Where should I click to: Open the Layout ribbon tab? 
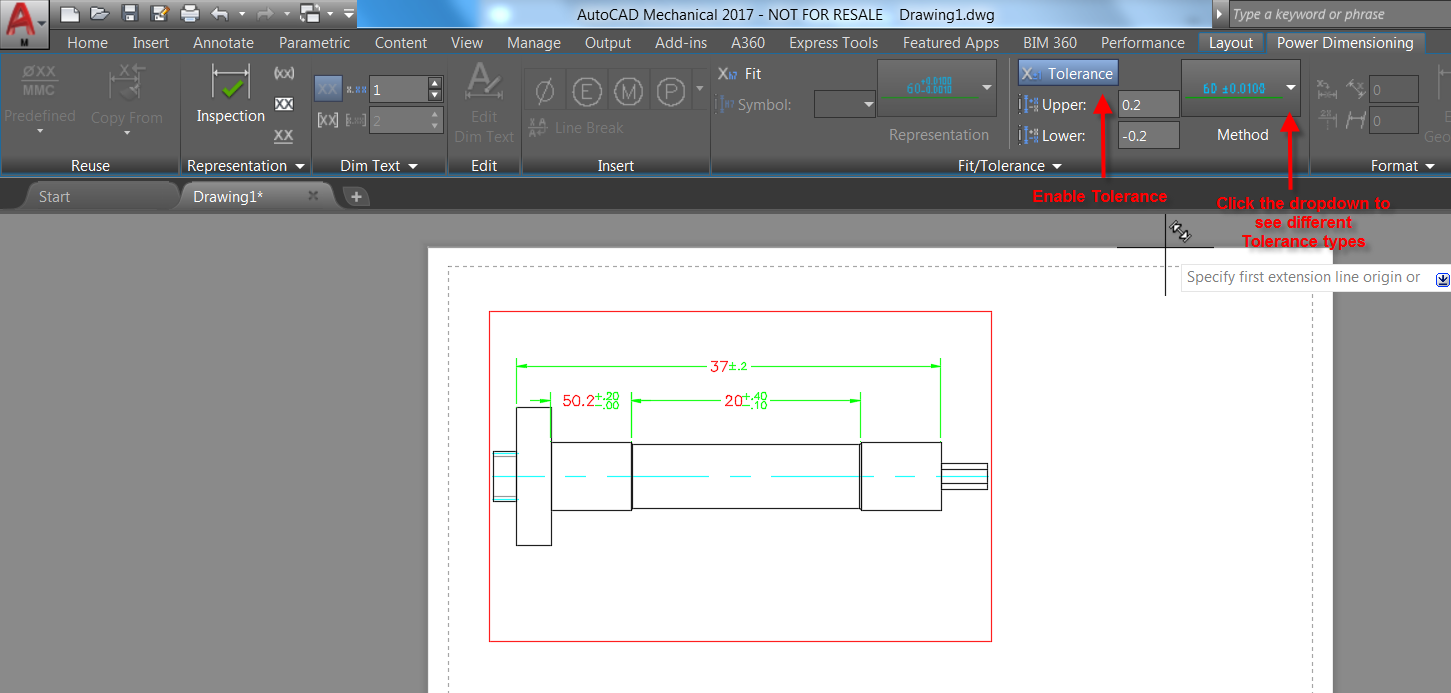[1230, 43]
